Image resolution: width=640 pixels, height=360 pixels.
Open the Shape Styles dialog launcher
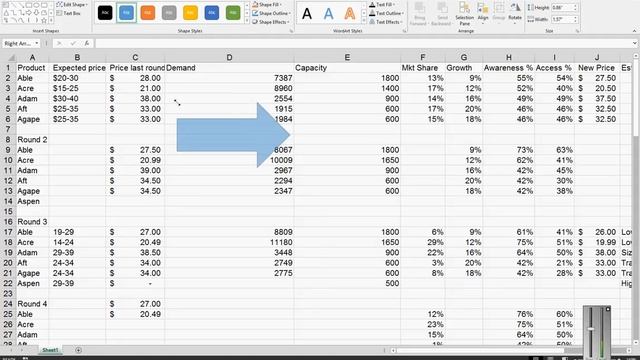pyautogui.click(x=291, y=31)
